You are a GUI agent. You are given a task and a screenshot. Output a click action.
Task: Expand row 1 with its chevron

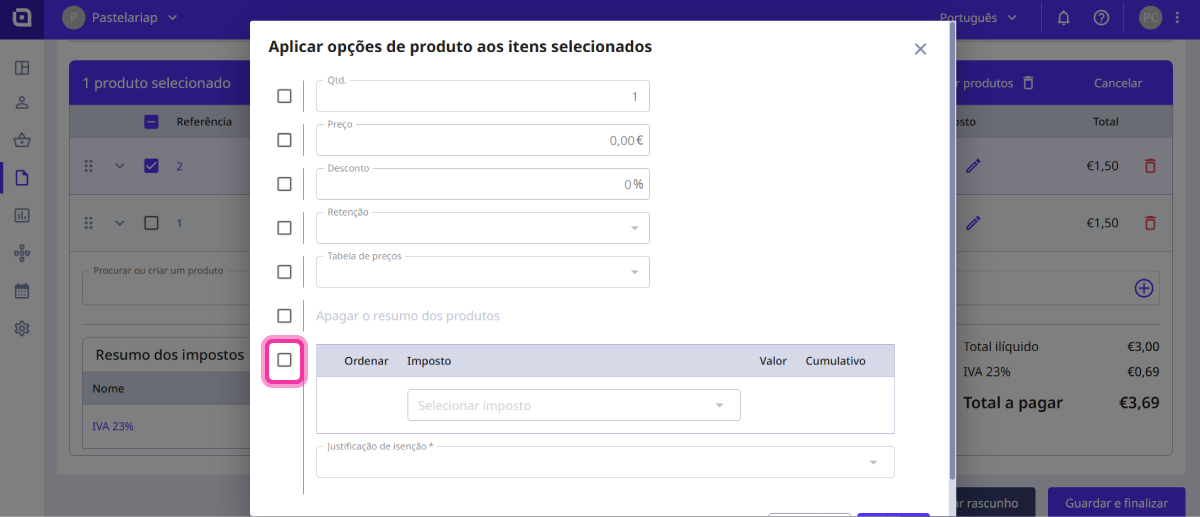[x=120, y=223]
